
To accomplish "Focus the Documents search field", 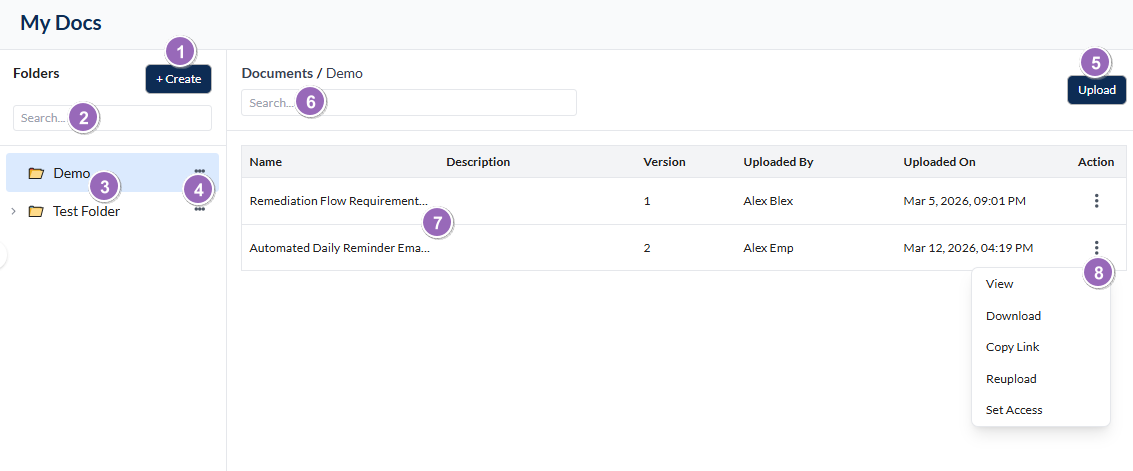I will (409, 103).
